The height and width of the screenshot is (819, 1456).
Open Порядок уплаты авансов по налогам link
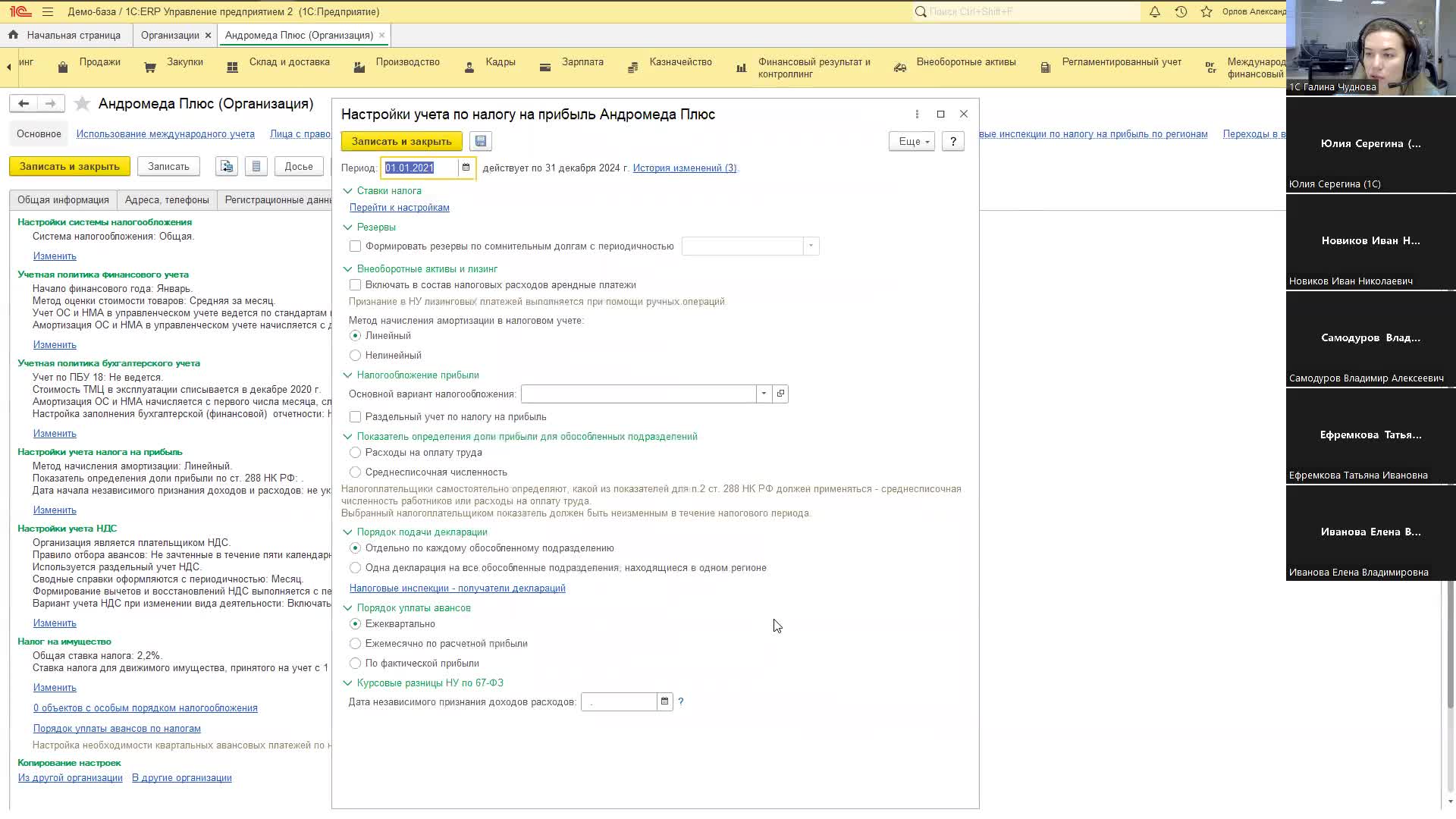117,729
